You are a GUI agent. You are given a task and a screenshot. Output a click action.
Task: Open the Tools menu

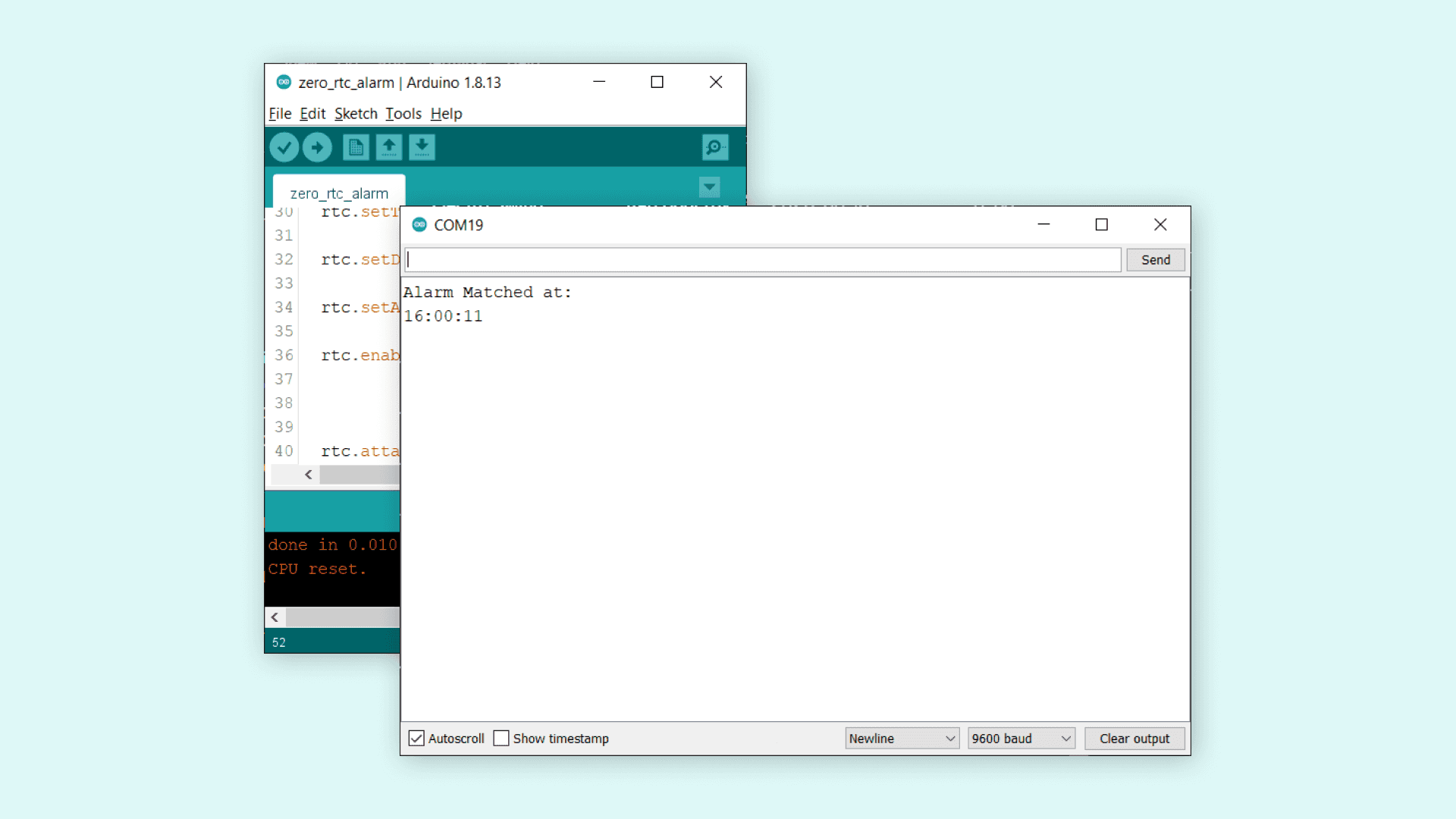click(x=403, y=114)
